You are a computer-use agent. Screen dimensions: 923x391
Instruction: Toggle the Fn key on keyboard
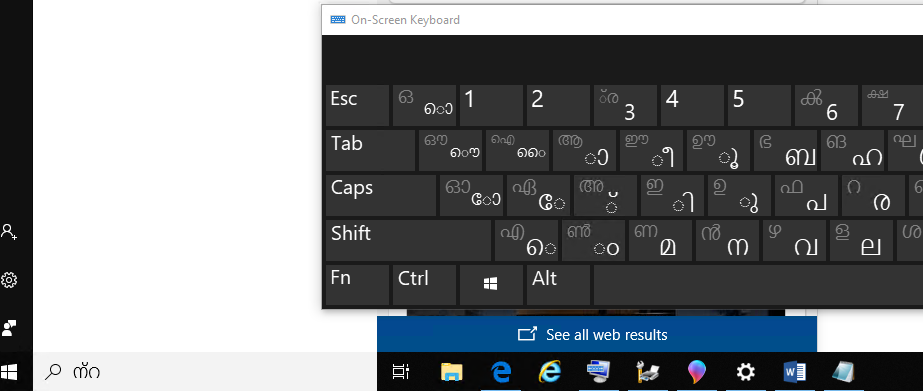(357, 285)
